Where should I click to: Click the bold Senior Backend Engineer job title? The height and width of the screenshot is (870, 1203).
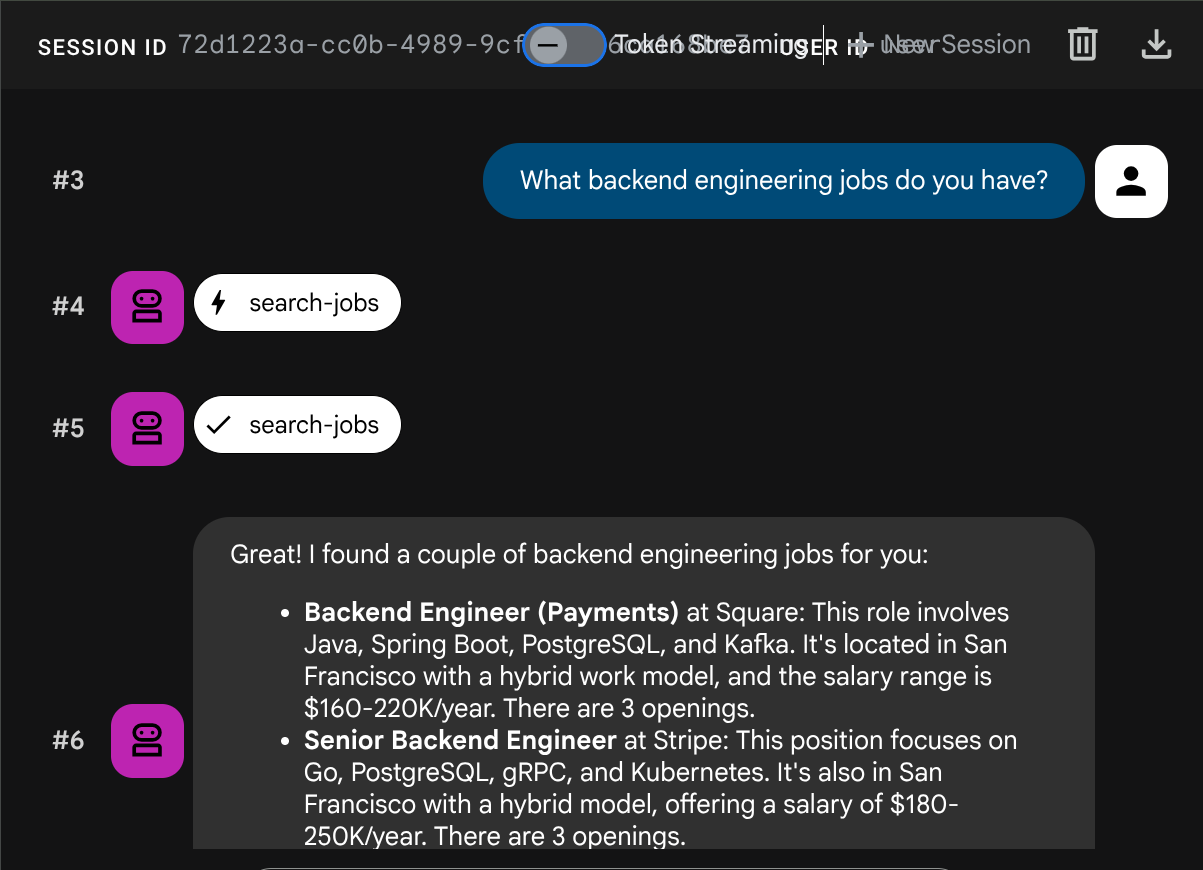pos(460,741)
